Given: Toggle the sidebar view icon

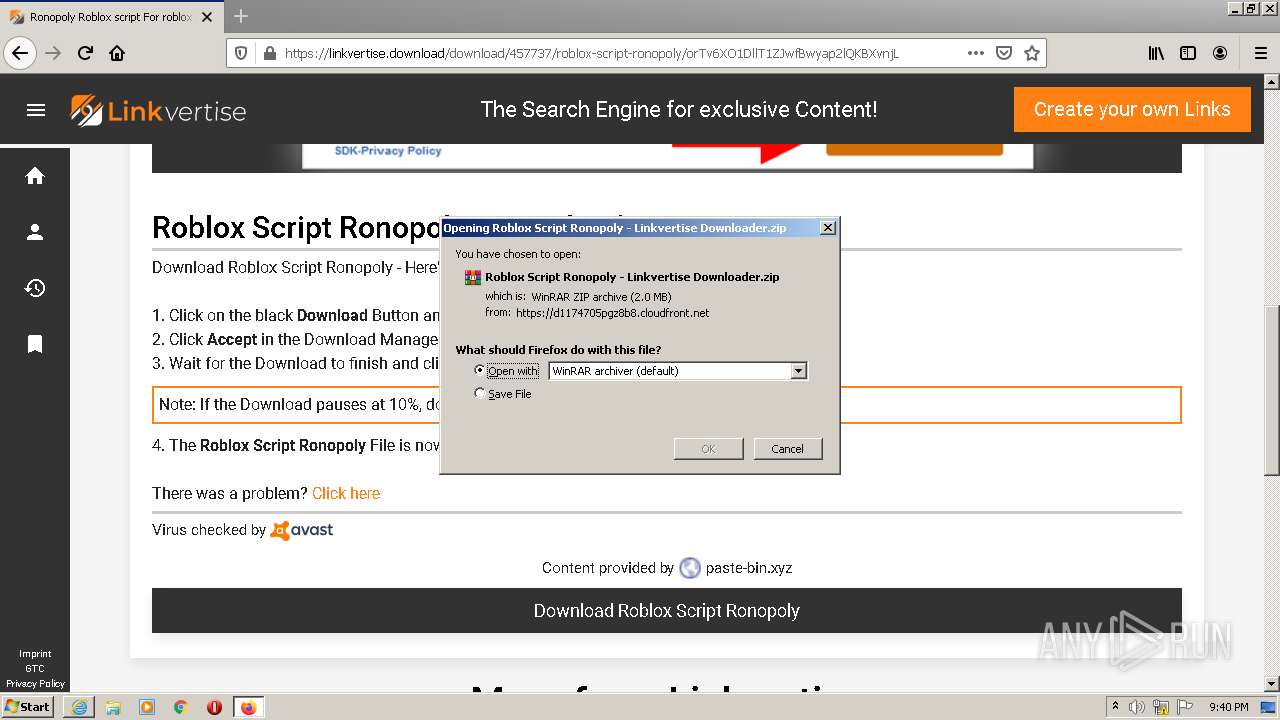Looking at the screenshot, I should 1188,53.
